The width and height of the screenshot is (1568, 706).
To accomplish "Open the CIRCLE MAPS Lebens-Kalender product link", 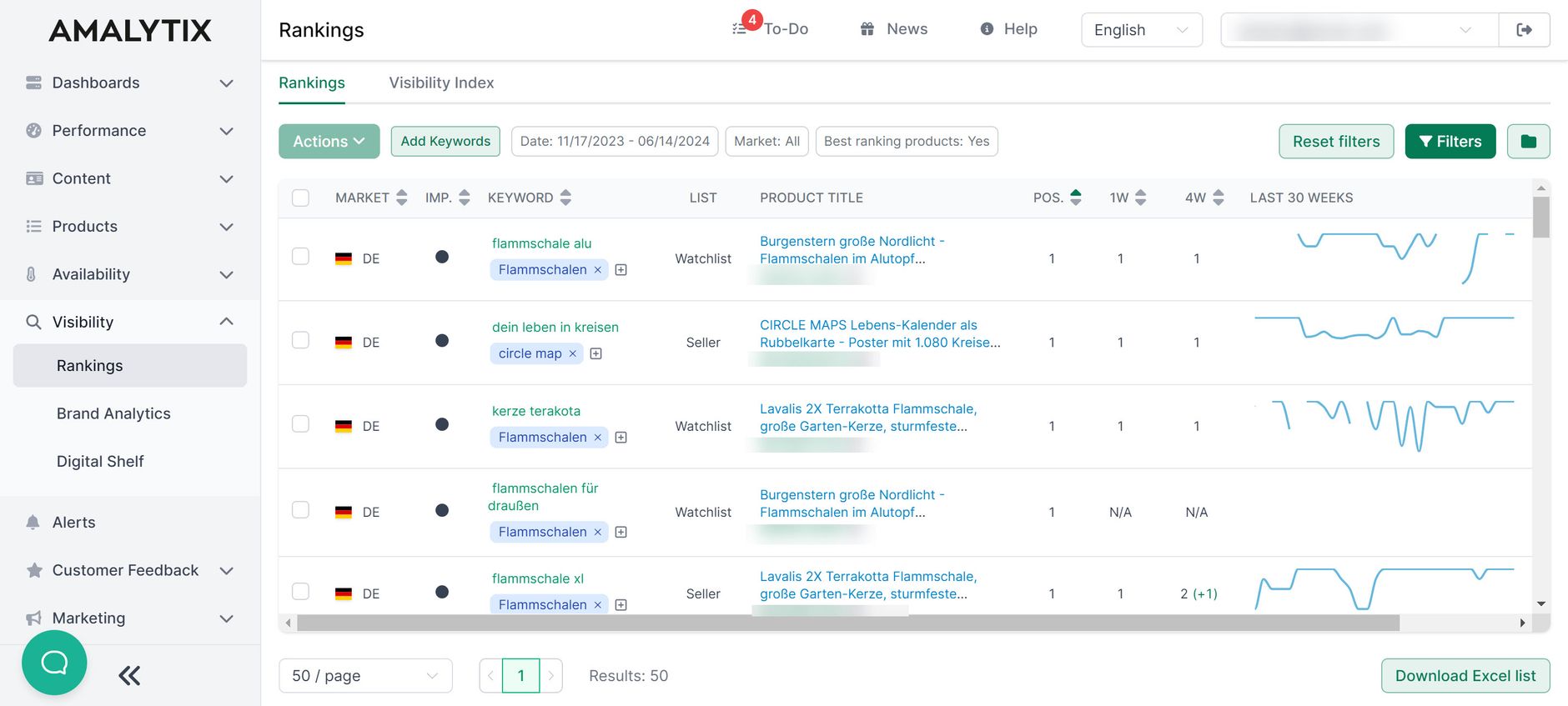I will point(880,333).
